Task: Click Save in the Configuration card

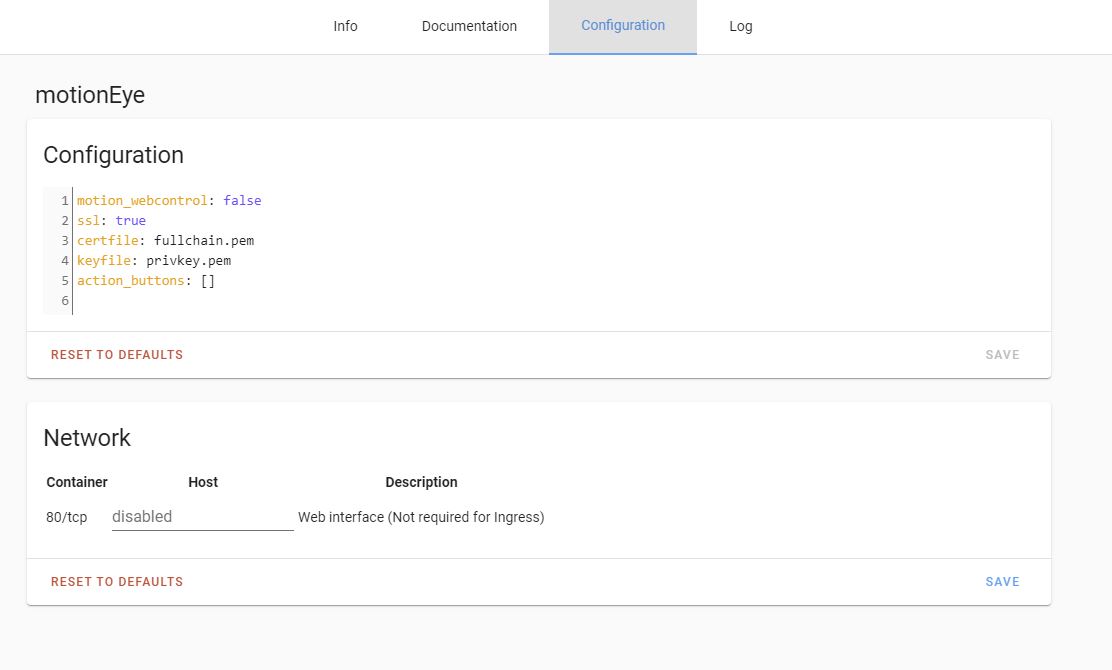Action: click(1002, 354)
